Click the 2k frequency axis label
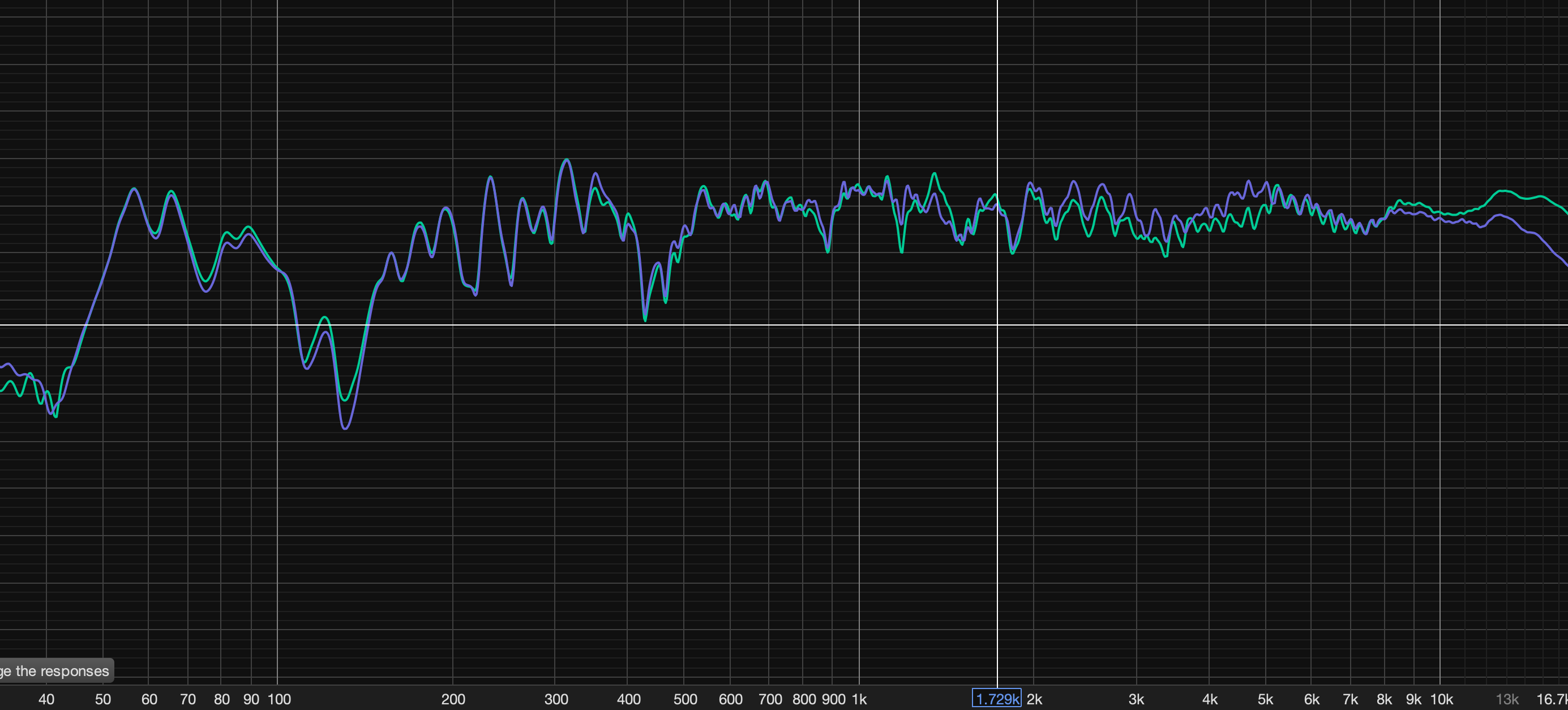This screenshot has height=710, width=1568. [1034, 699]
